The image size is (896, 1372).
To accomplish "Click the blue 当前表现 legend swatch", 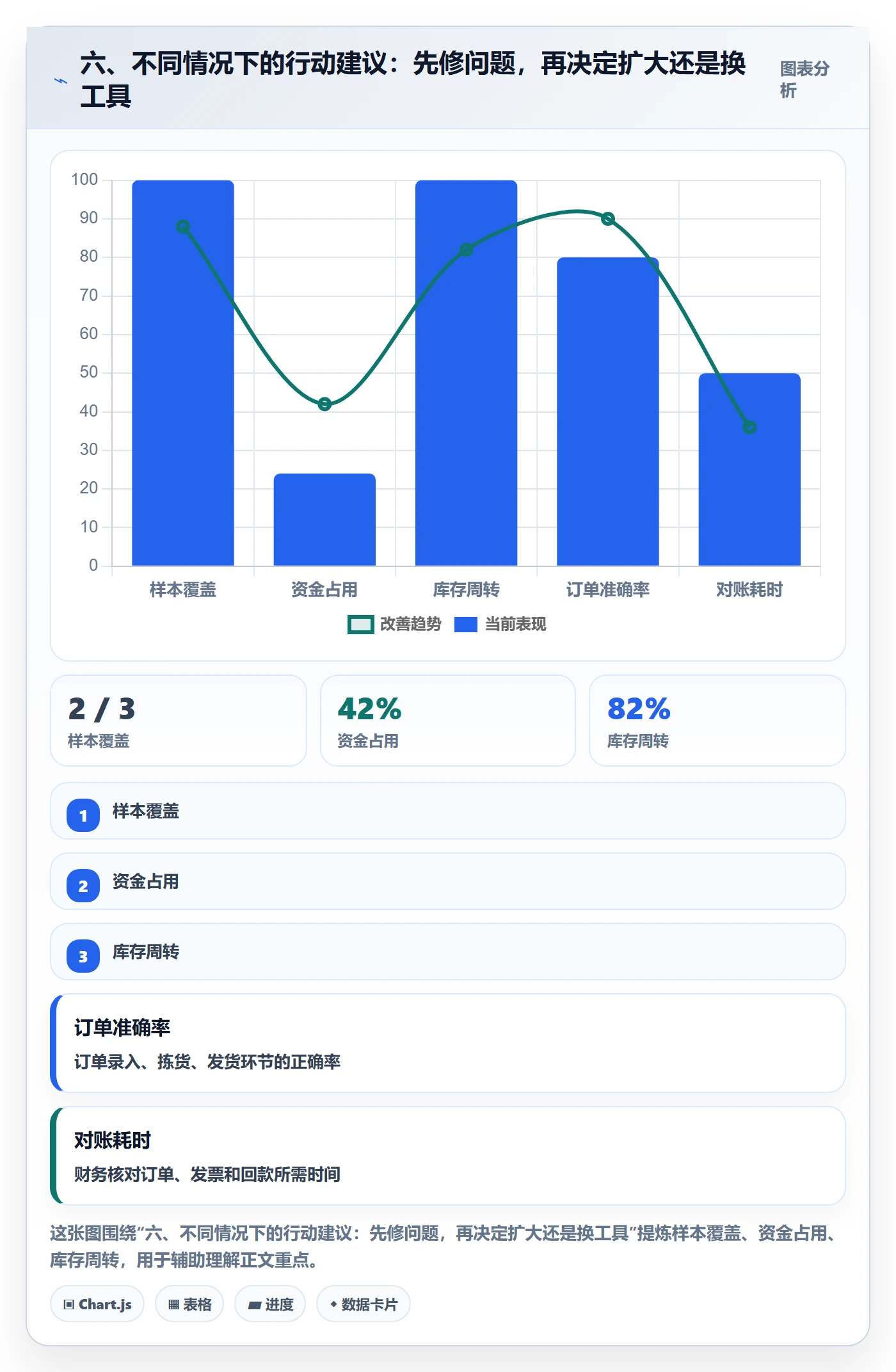I will 466,625.
